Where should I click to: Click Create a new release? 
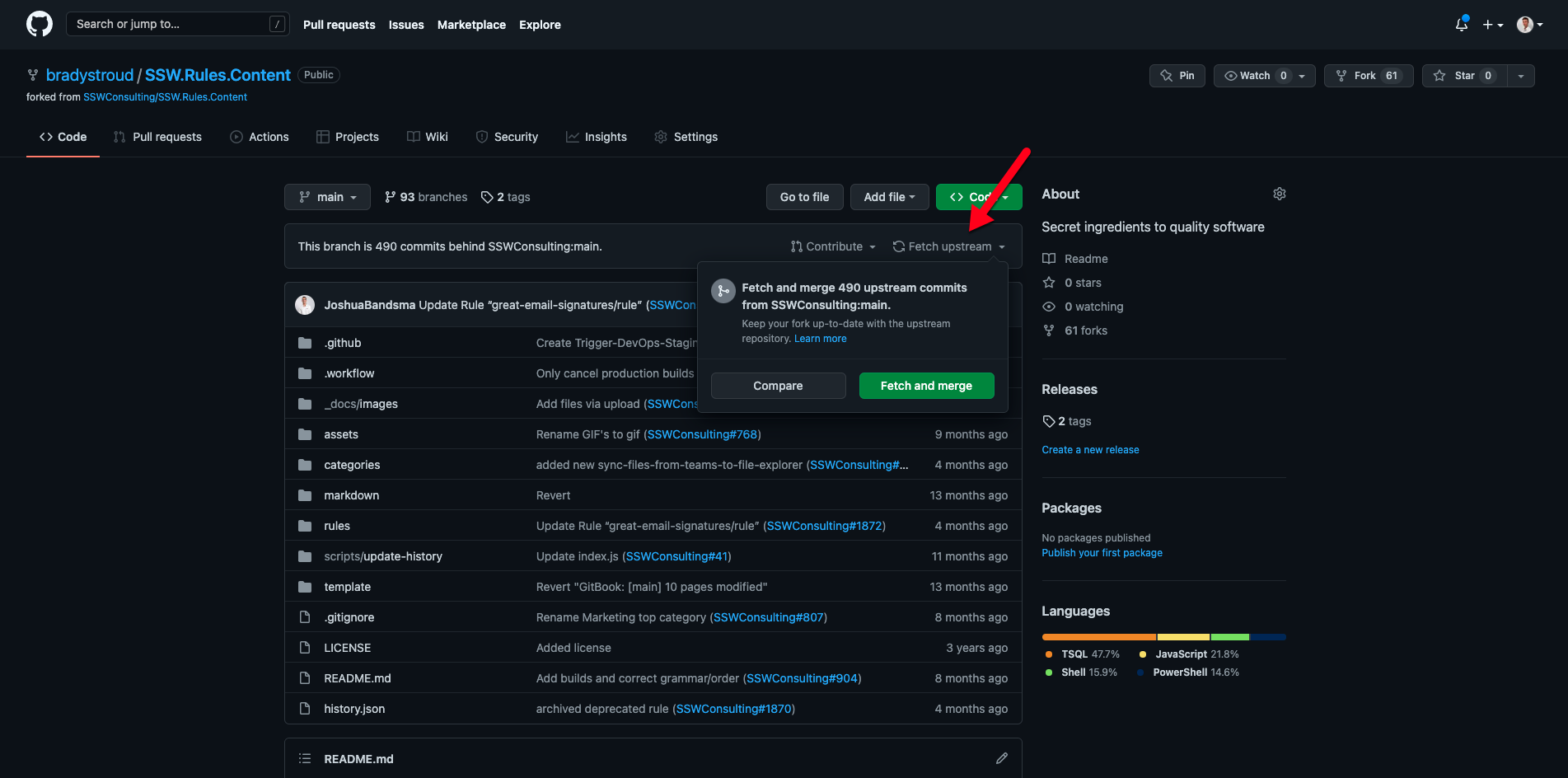(x=1090, y=450)
